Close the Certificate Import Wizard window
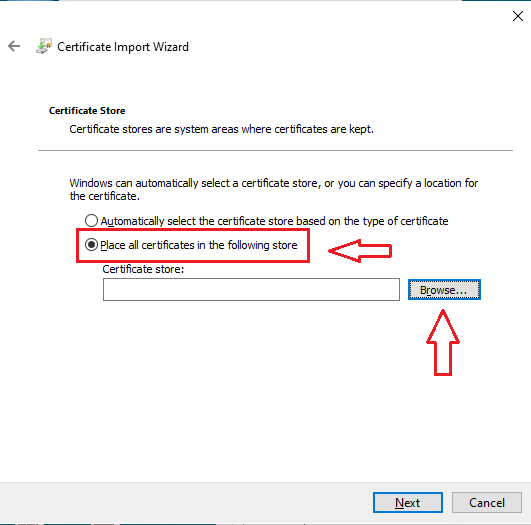Screen dimensions: 531x525 click(517, 16)
